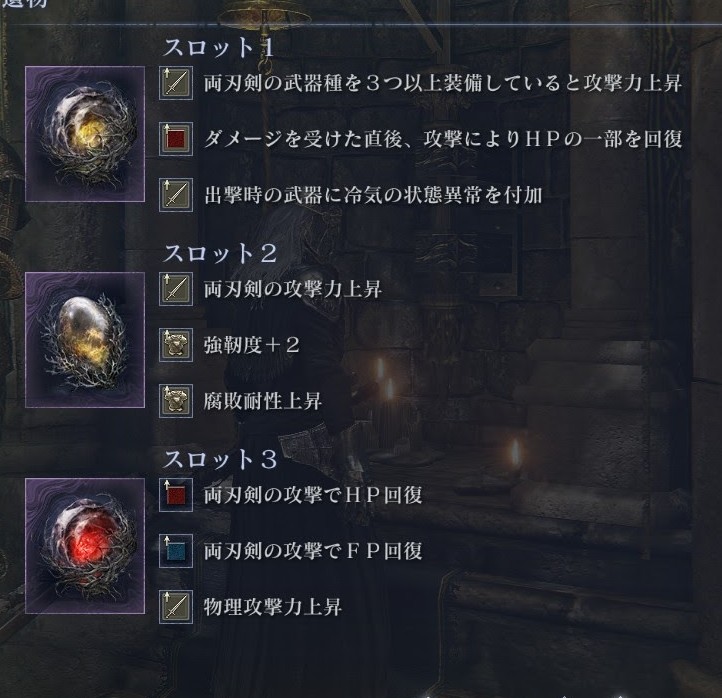This screenshot has width=722, height=698.
Task: Select the 強靭度+2 effect text
Action: tap(251, 345)
